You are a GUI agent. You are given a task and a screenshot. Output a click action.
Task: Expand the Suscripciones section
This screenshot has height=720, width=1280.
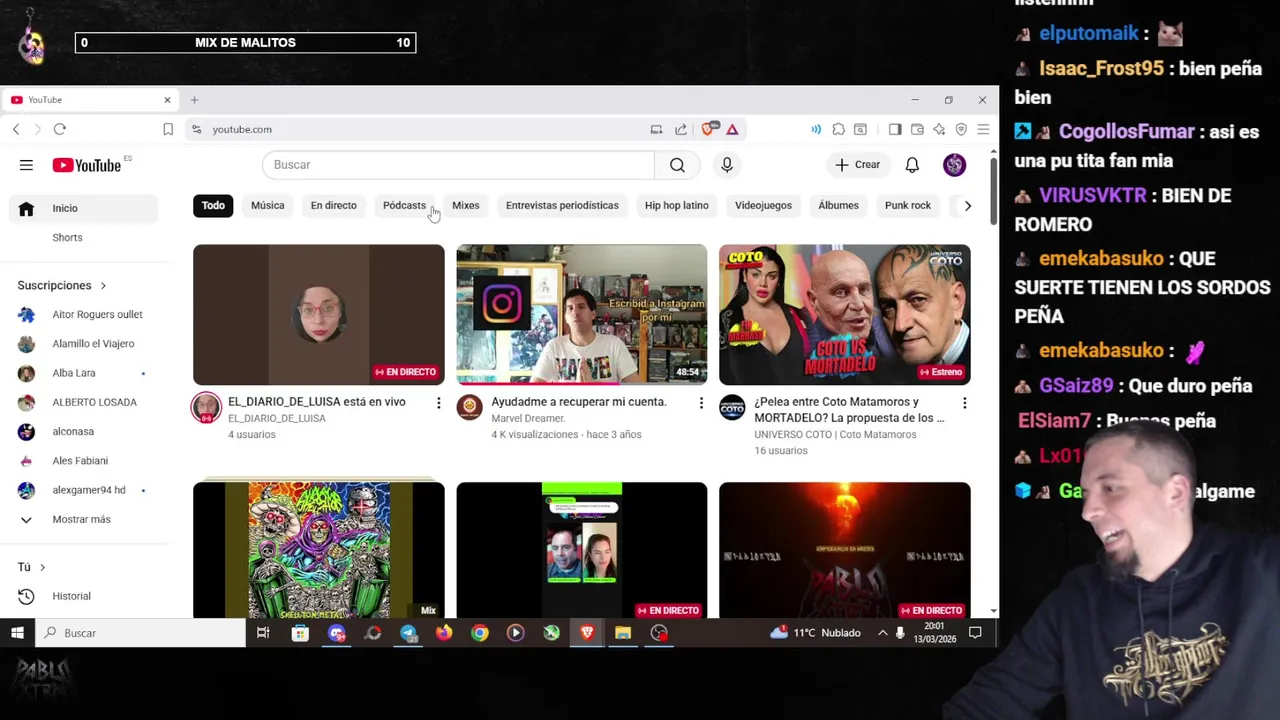click(62, 285)
